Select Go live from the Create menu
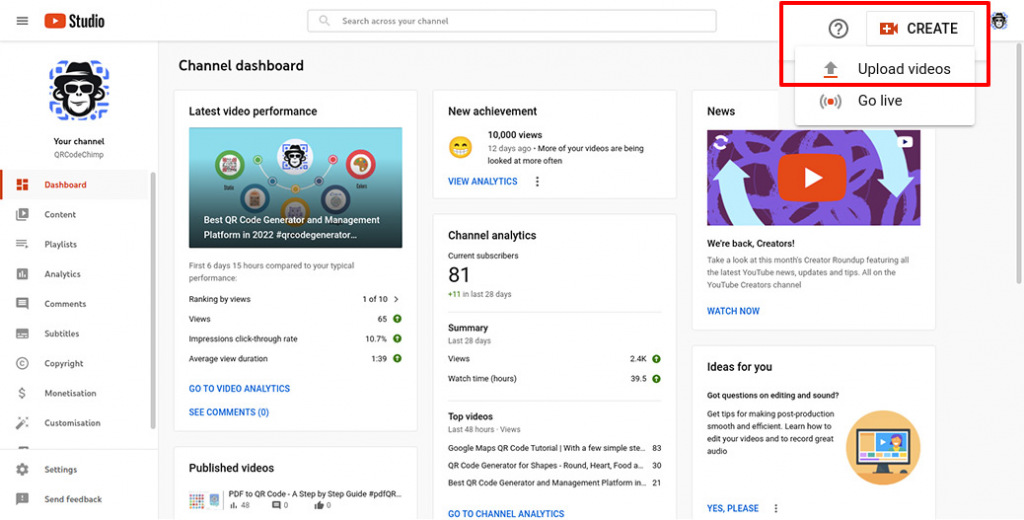 (x=885, y=101)
